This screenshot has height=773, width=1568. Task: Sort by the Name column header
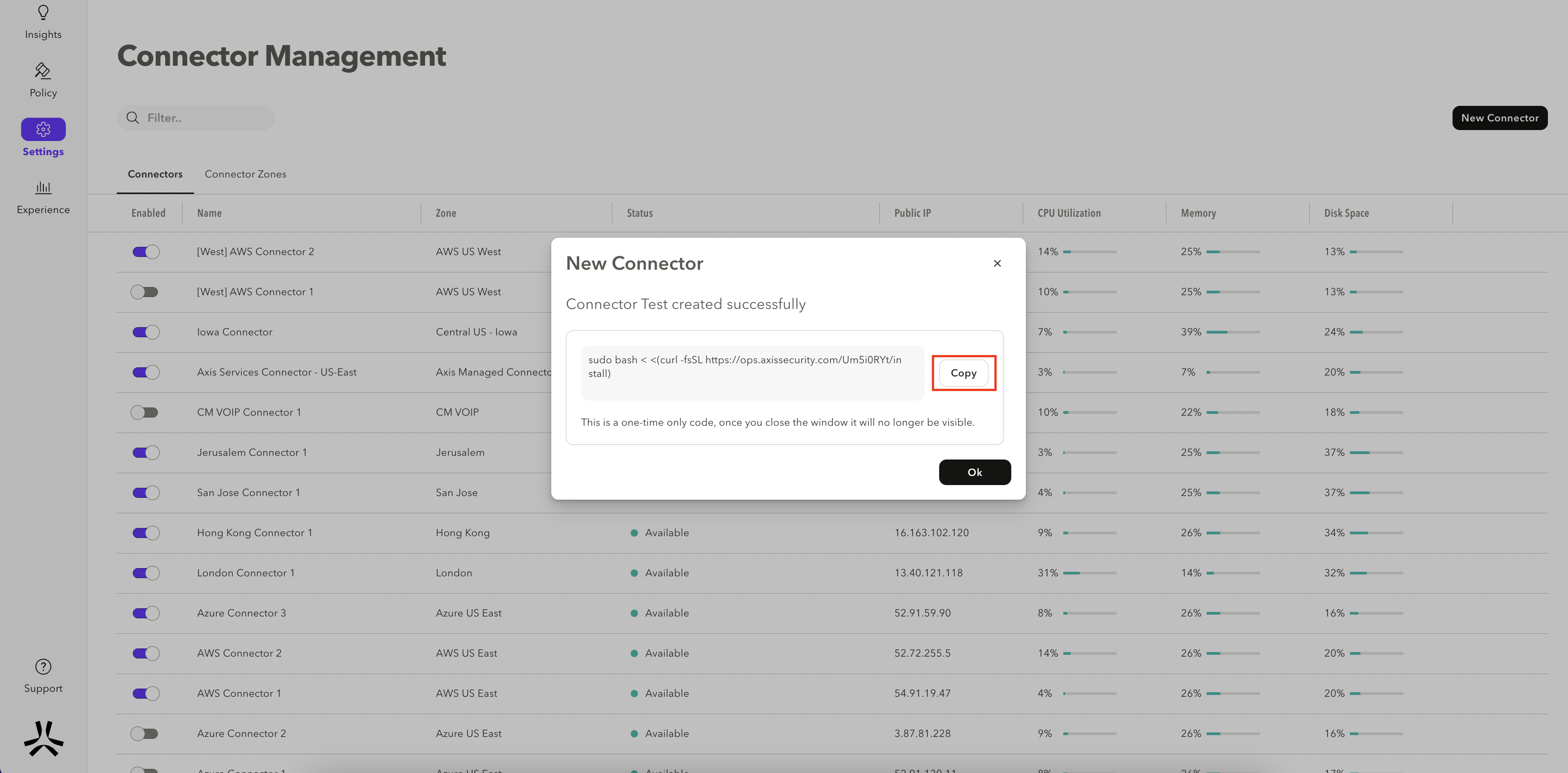pyautogui.click(x=209, y=213)
